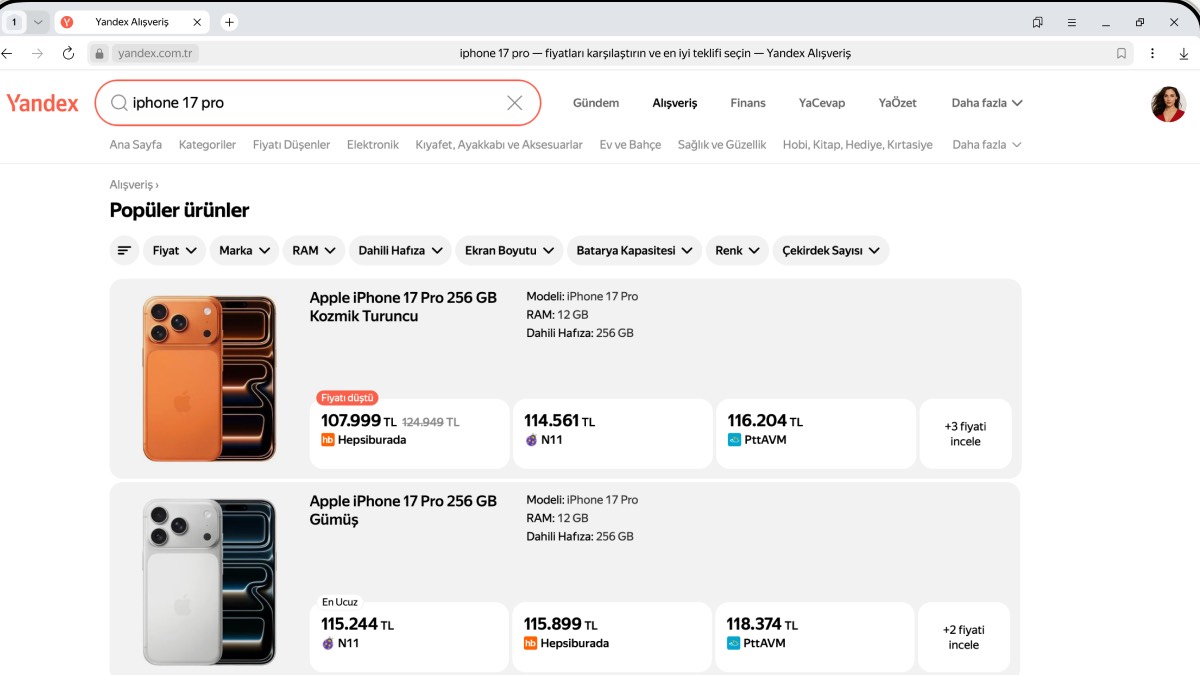Open browser downloads icon

point(1184,54)
